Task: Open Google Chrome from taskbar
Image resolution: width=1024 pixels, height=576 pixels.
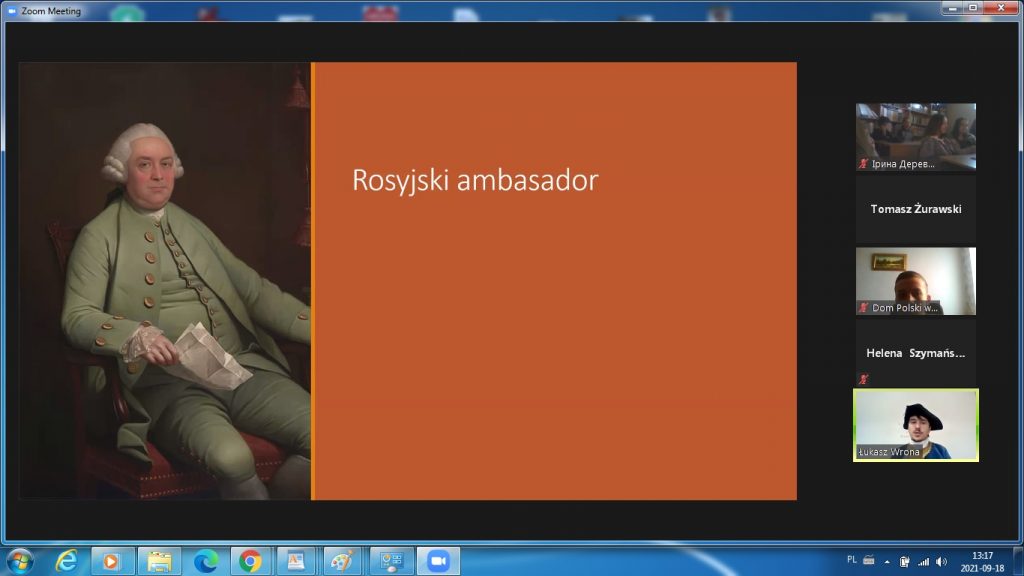Action: pos(251,561)
